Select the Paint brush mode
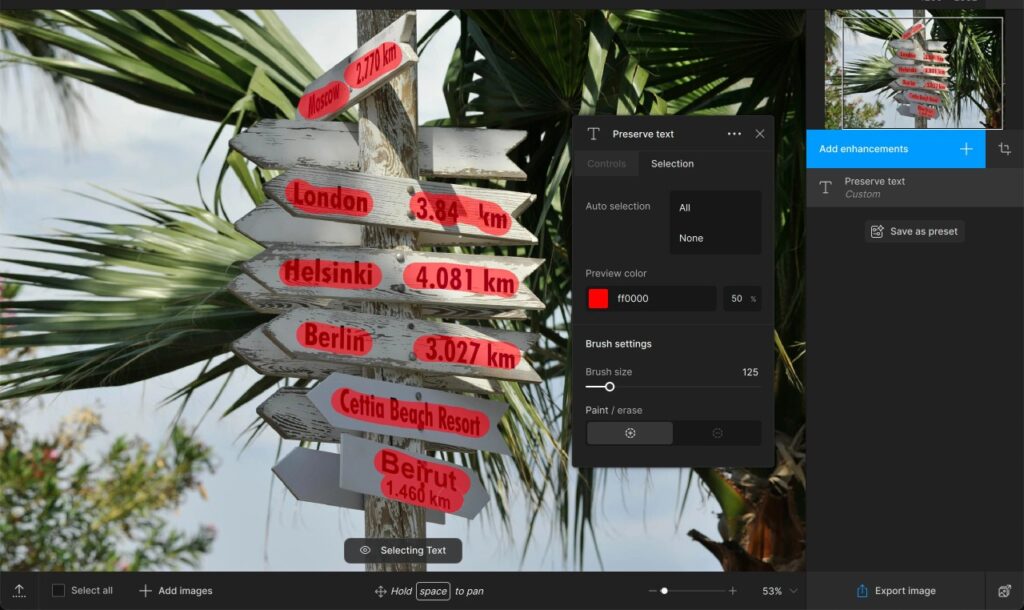Image resolution: width=1024 pixels, height=610 pixels. tap(630, 433)
